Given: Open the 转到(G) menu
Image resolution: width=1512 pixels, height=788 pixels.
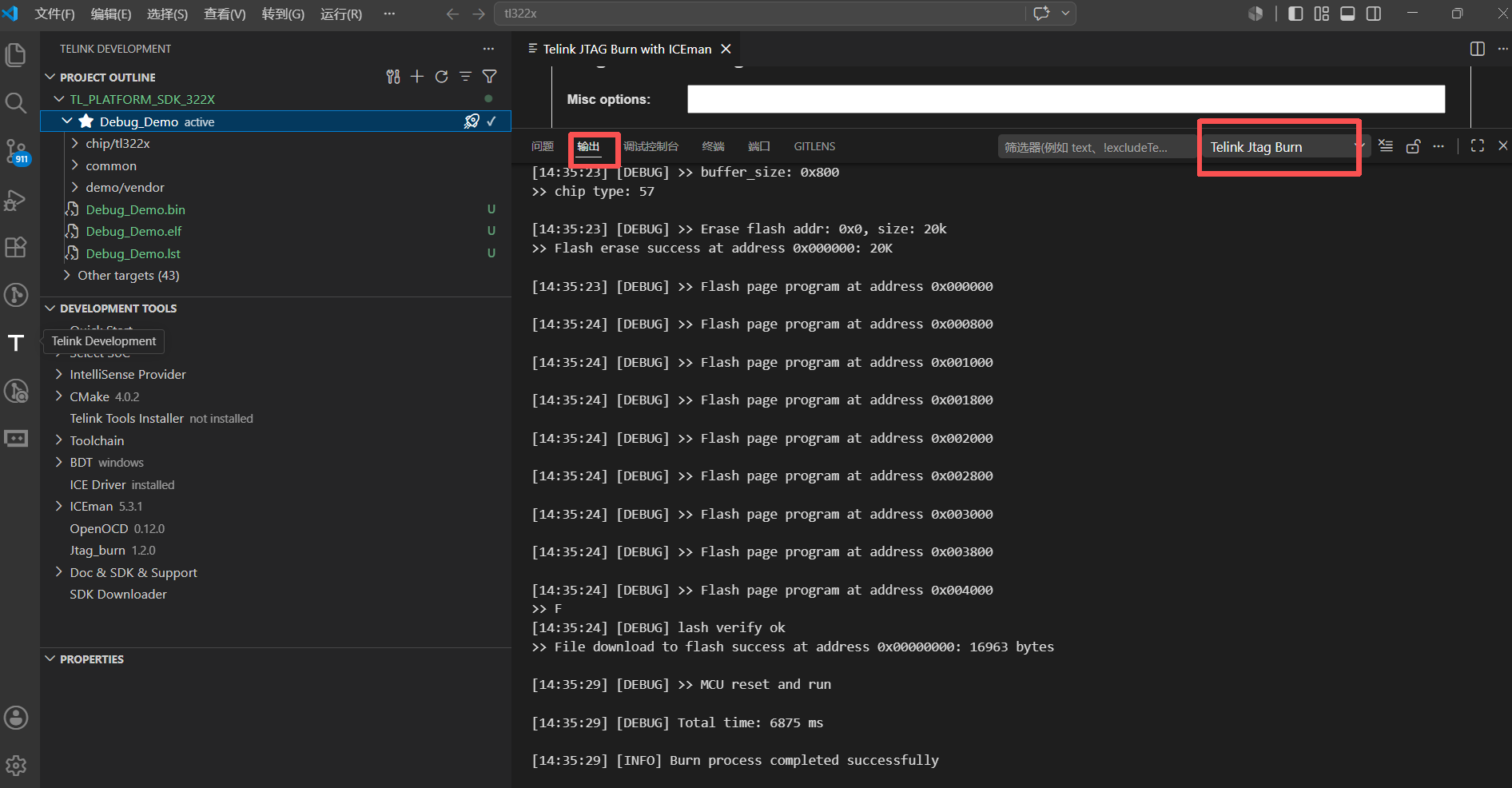Looking at the screenshot, I should 283,14.
